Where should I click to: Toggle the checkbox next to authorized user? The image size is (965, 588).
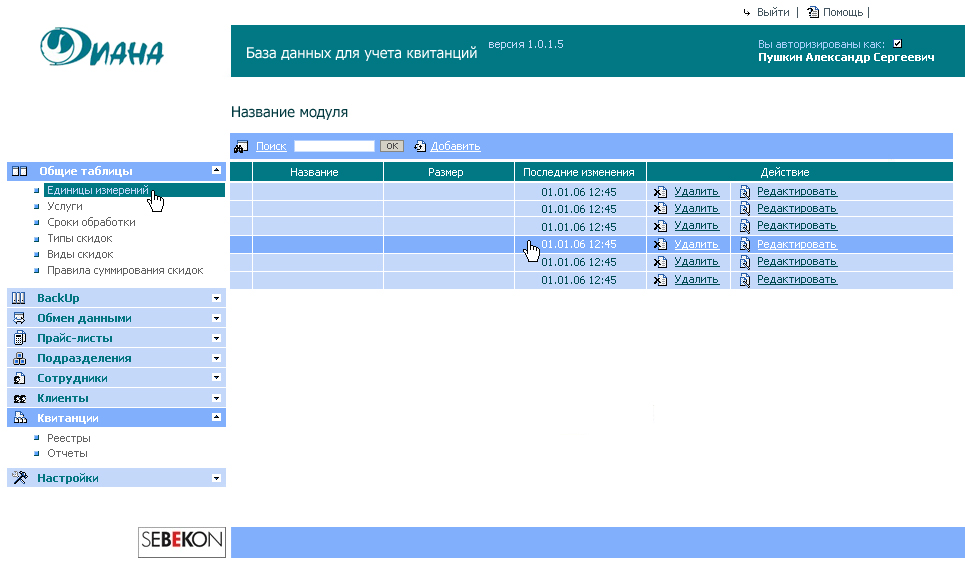click(x=897, y=44)
